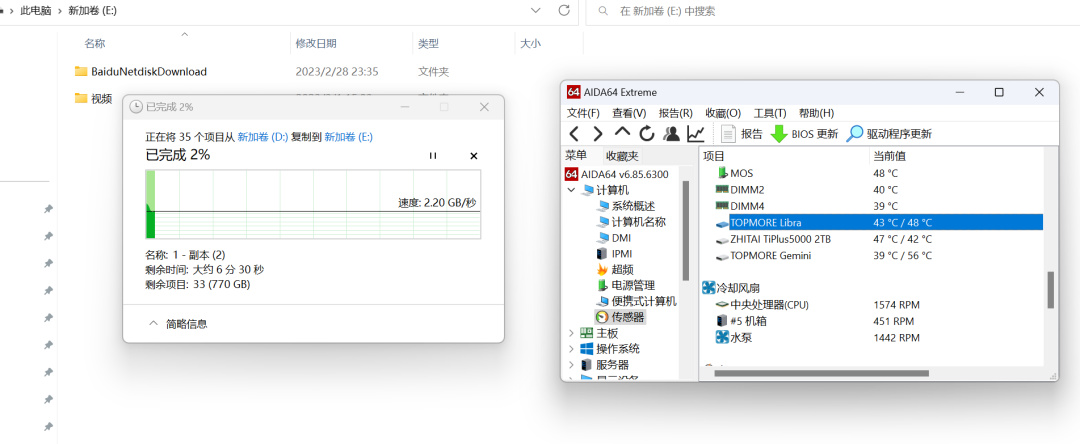Sort Explorer files by 修改日期 column
This screenshot has width=1080, height=444.
tap(316, 43)
